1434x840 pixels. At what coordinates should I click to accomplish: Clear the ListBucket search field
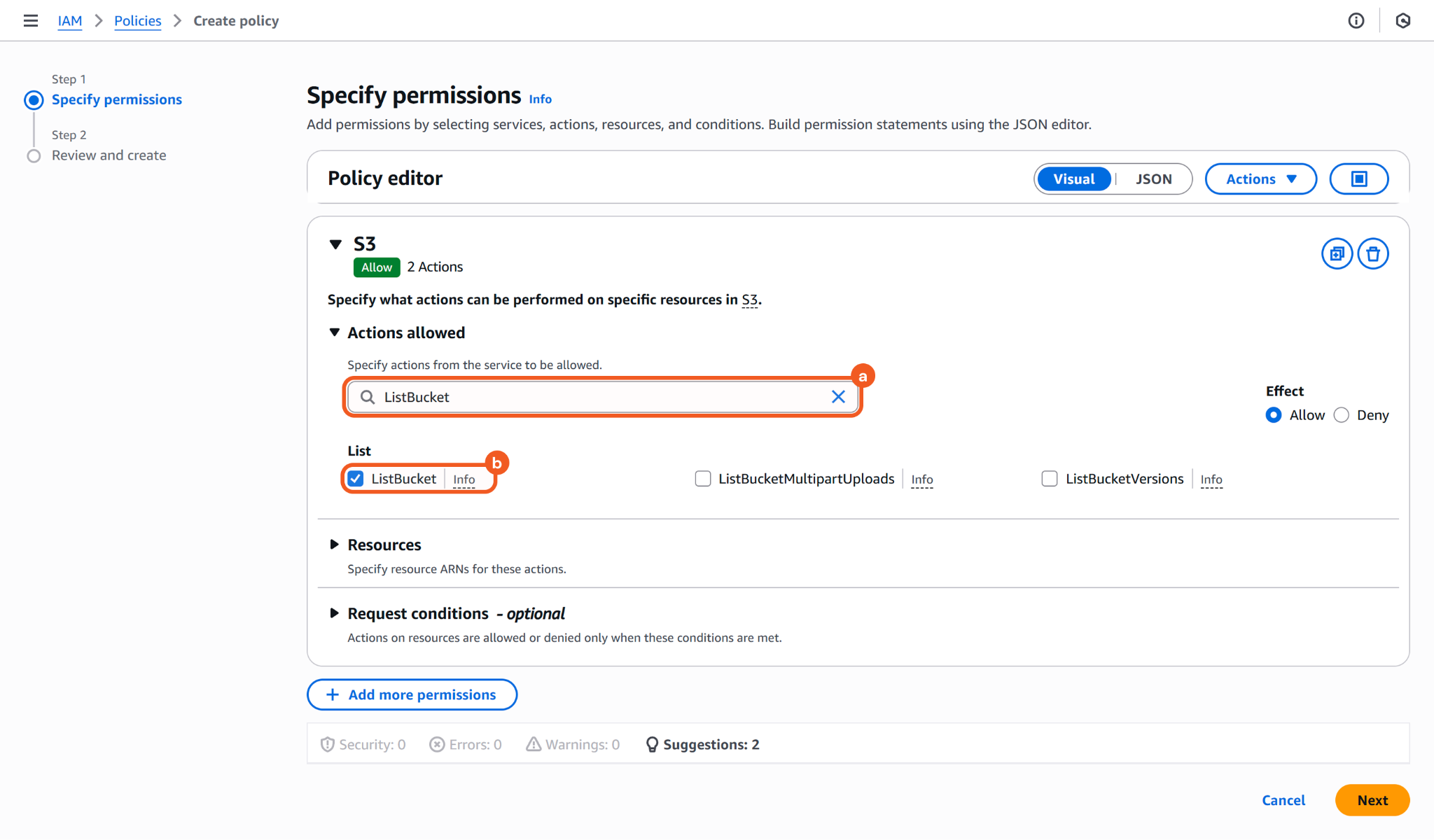[838, 397]
